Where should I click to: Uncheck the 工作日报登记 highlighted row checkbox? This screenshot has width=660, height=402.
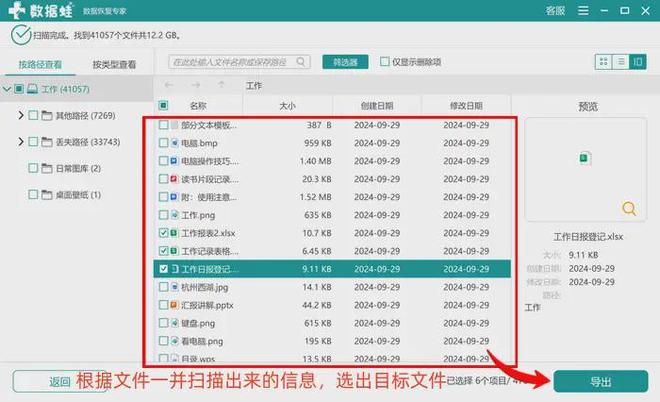coord(163,269)
